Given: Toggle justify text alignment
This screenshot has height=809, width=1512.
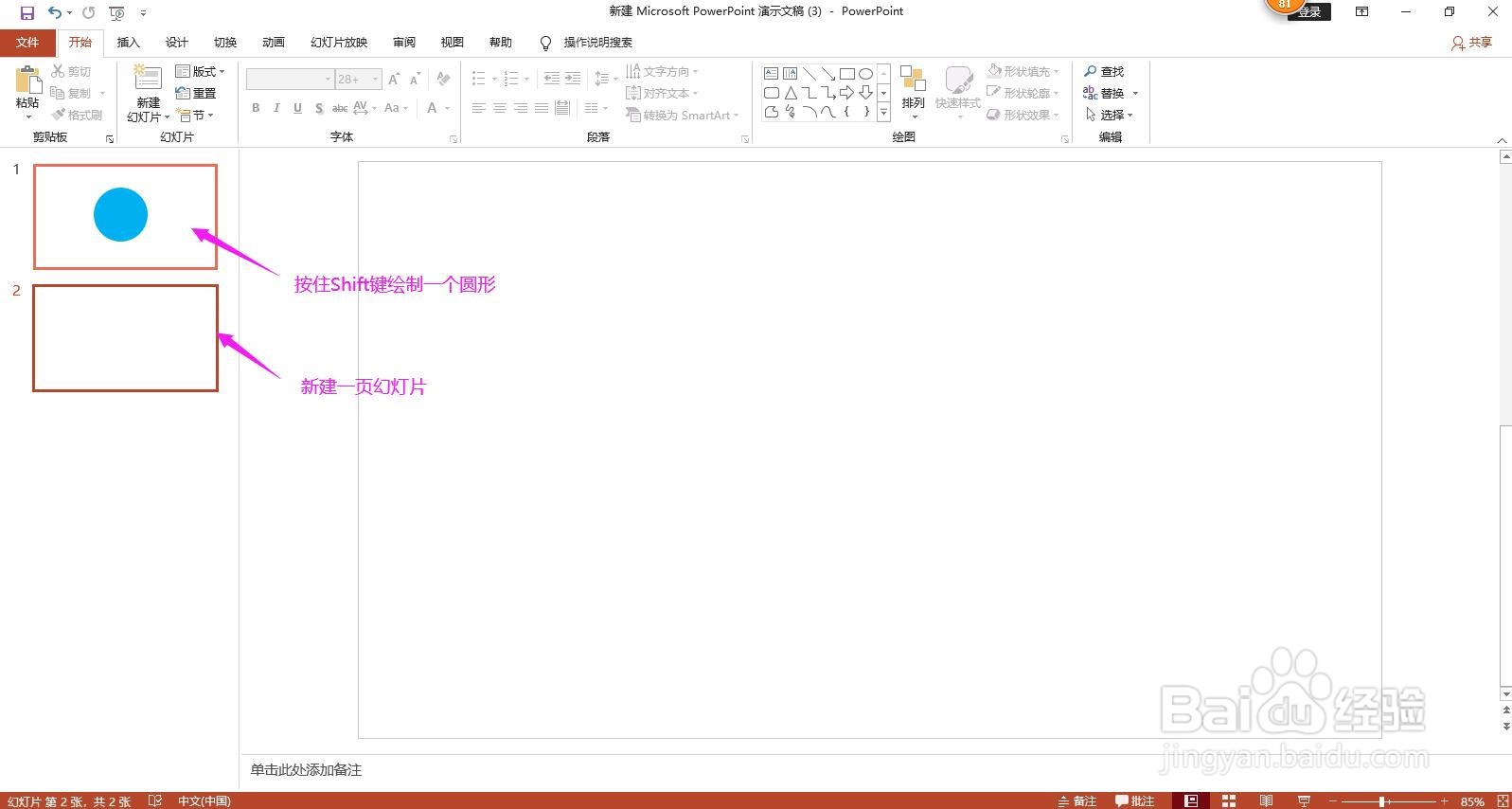Looking at the screenshot, I should [x=542, y=108].
